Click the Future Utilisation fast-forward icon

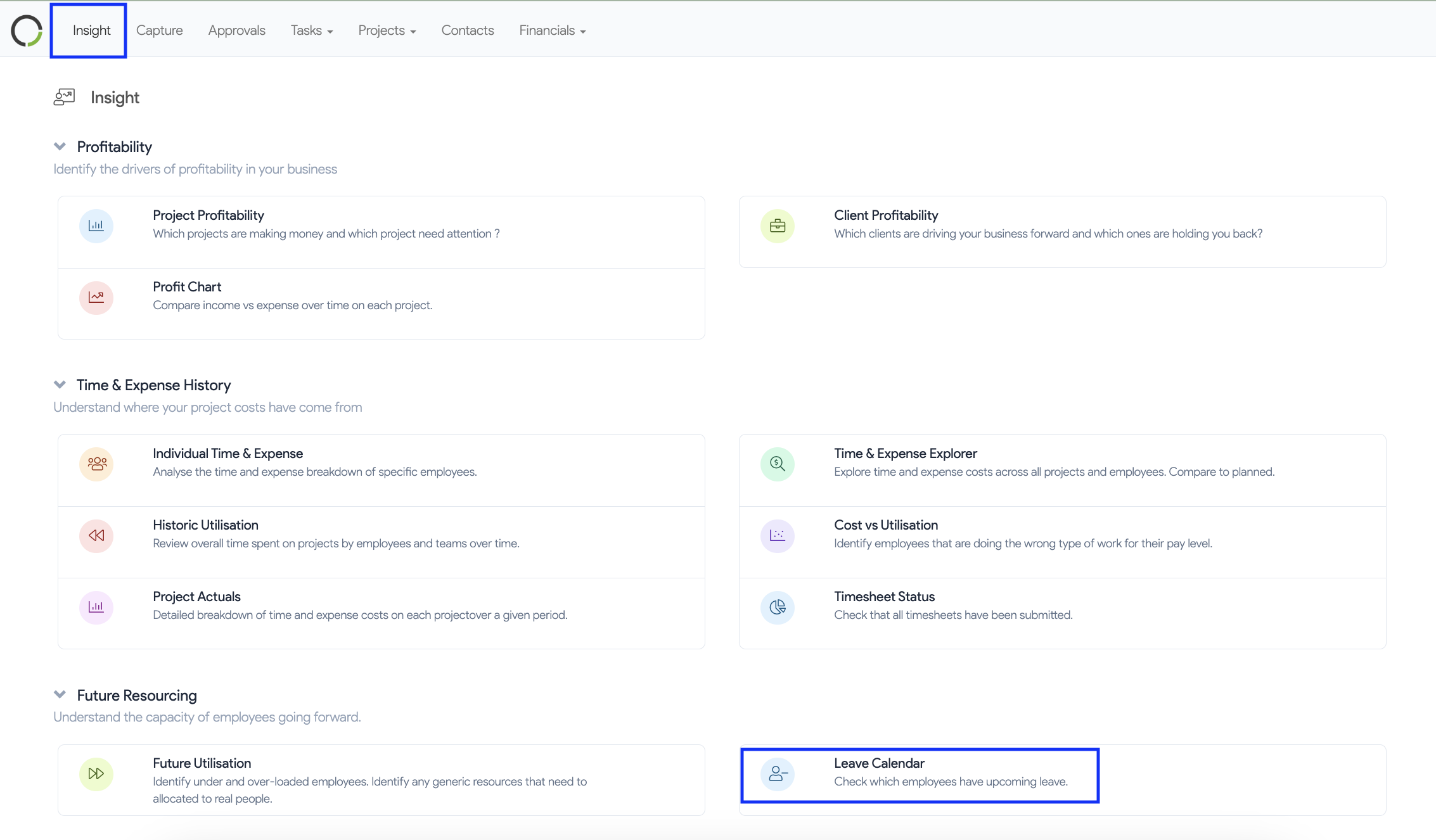tap(96, 773)
